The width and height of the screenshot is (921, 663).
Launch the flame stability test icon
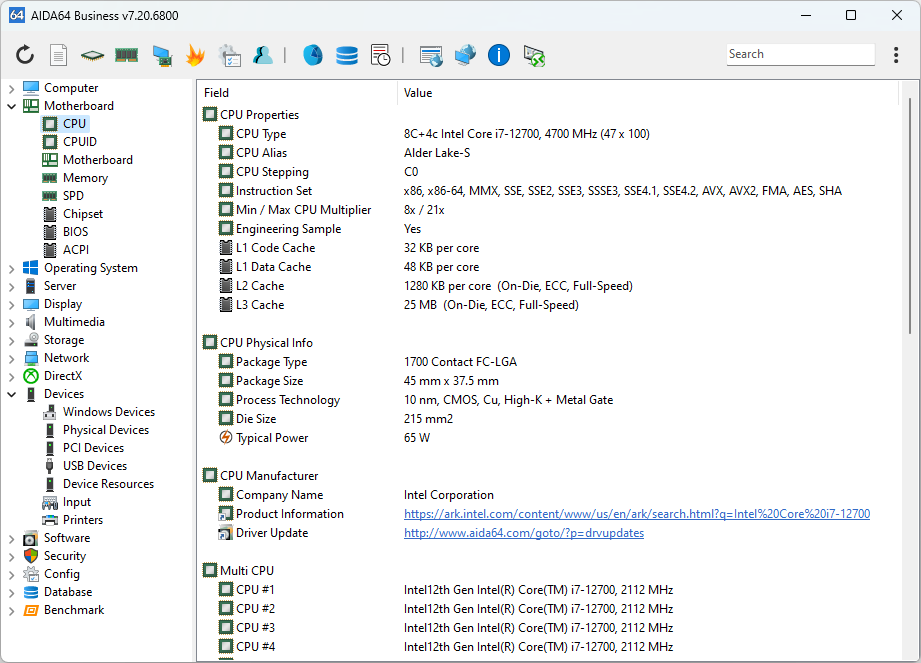[195, 55]
